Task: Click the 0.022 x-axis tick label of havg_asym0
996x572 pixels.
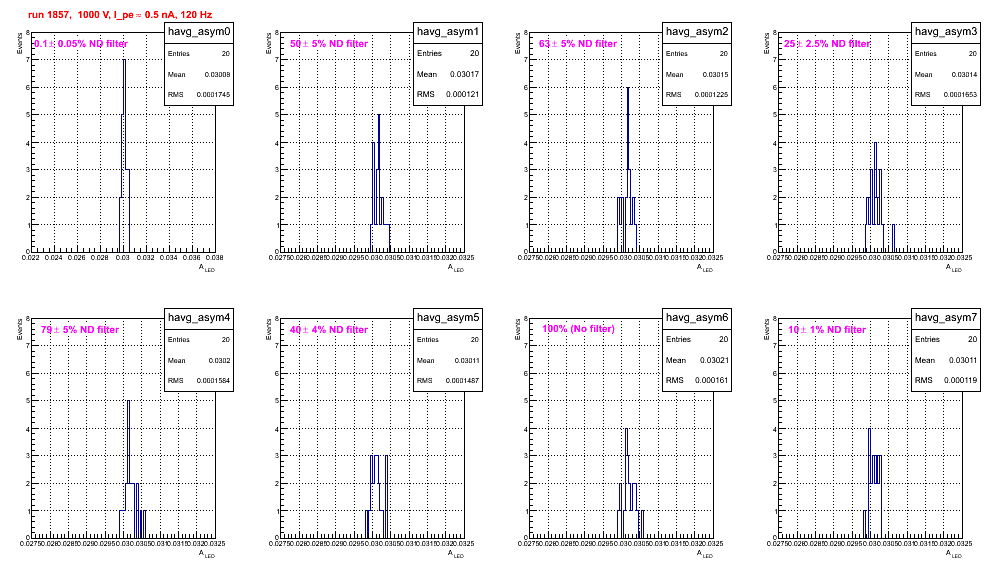Action: coord(30,258)
